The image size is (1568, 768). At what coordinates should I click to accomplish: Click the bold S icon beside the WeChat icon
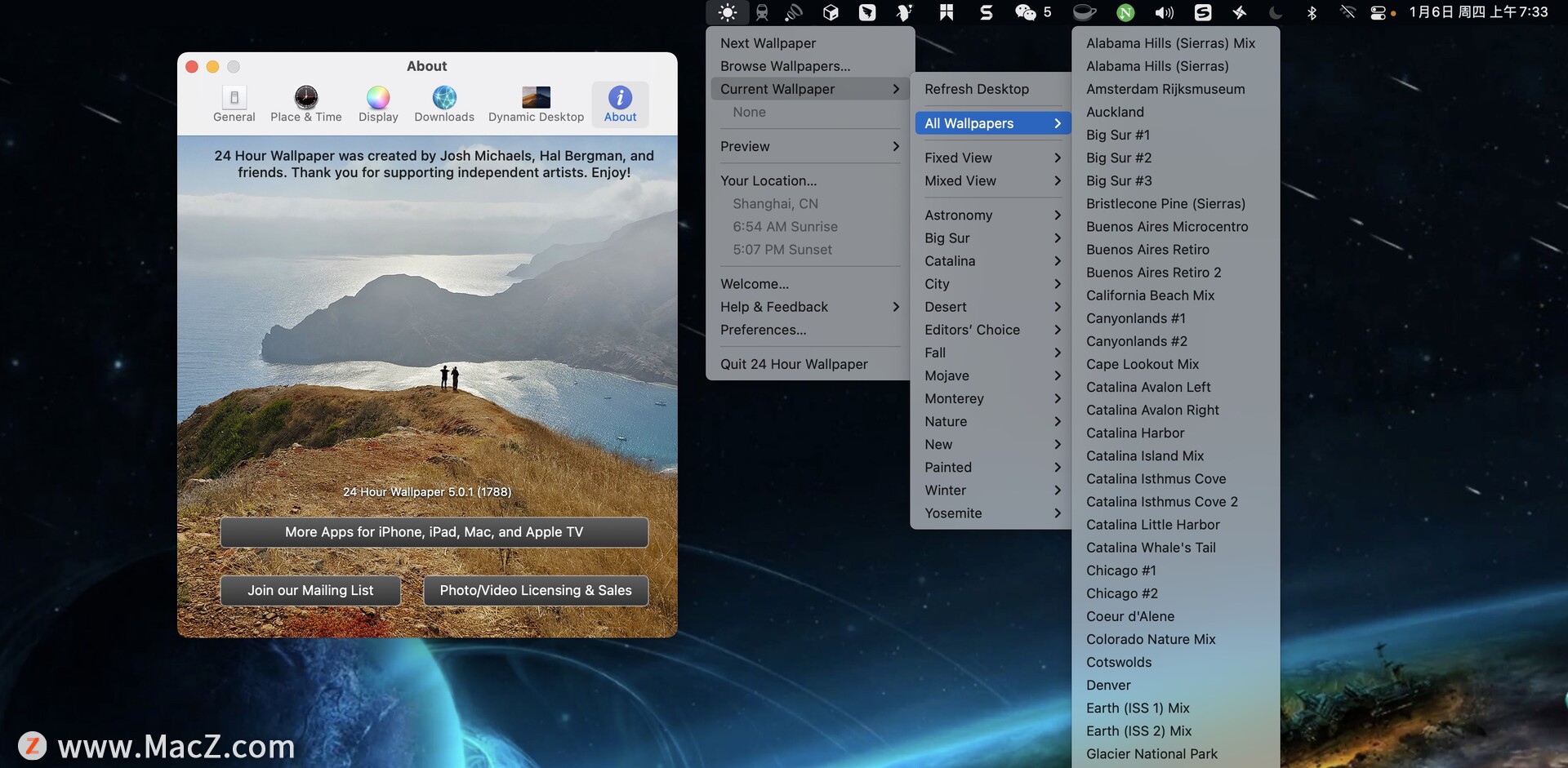pos(987,12)
